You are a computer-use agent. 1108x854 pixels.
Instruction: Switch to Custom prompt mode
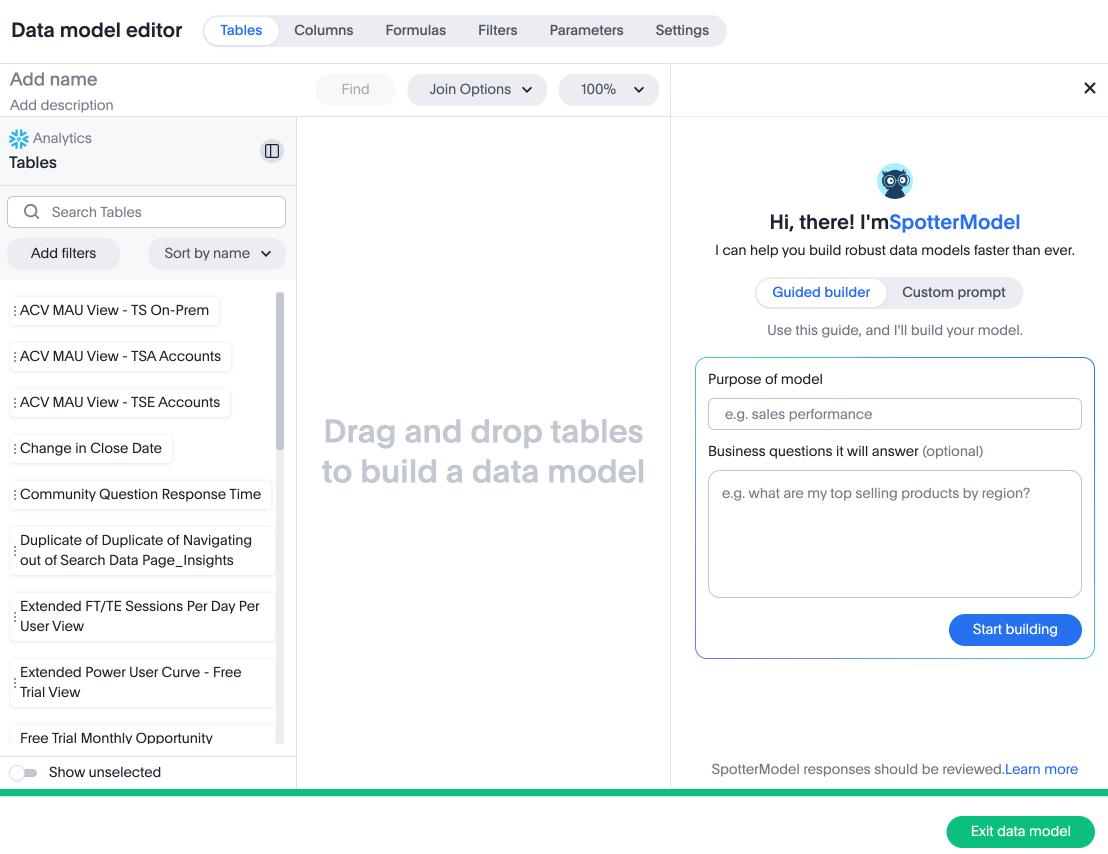tap(953, 292)
